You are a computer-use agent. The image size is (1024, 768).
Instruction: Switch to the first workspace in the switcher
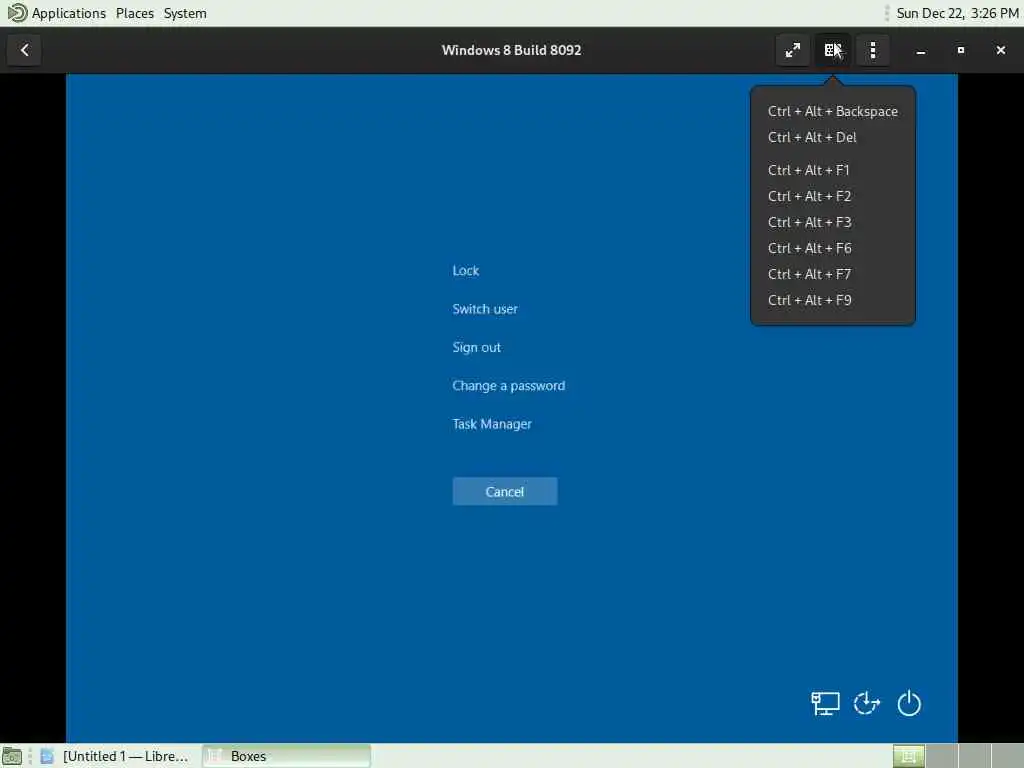click(x=908, y=756)
